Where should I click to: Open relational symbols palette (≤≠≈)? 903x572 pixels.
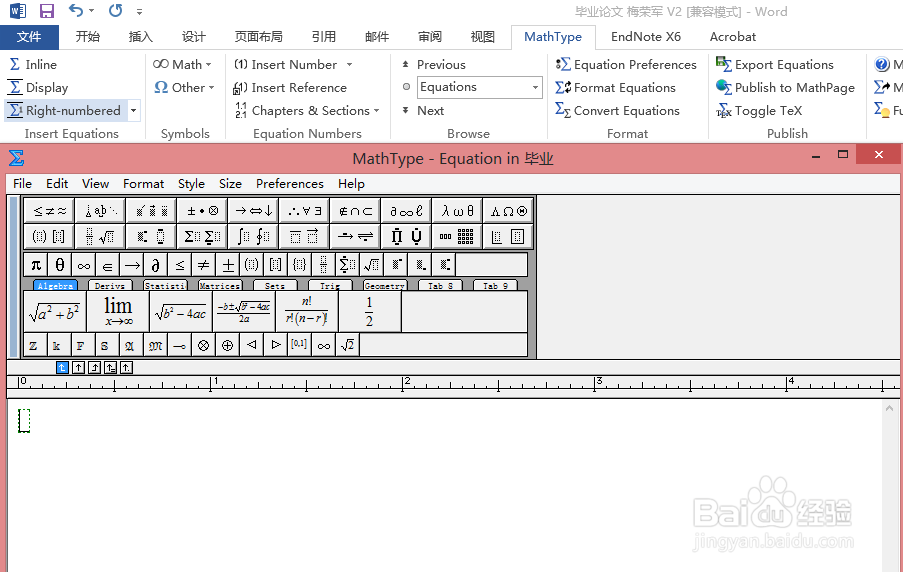pyautogui.click(x=50, y=211)
